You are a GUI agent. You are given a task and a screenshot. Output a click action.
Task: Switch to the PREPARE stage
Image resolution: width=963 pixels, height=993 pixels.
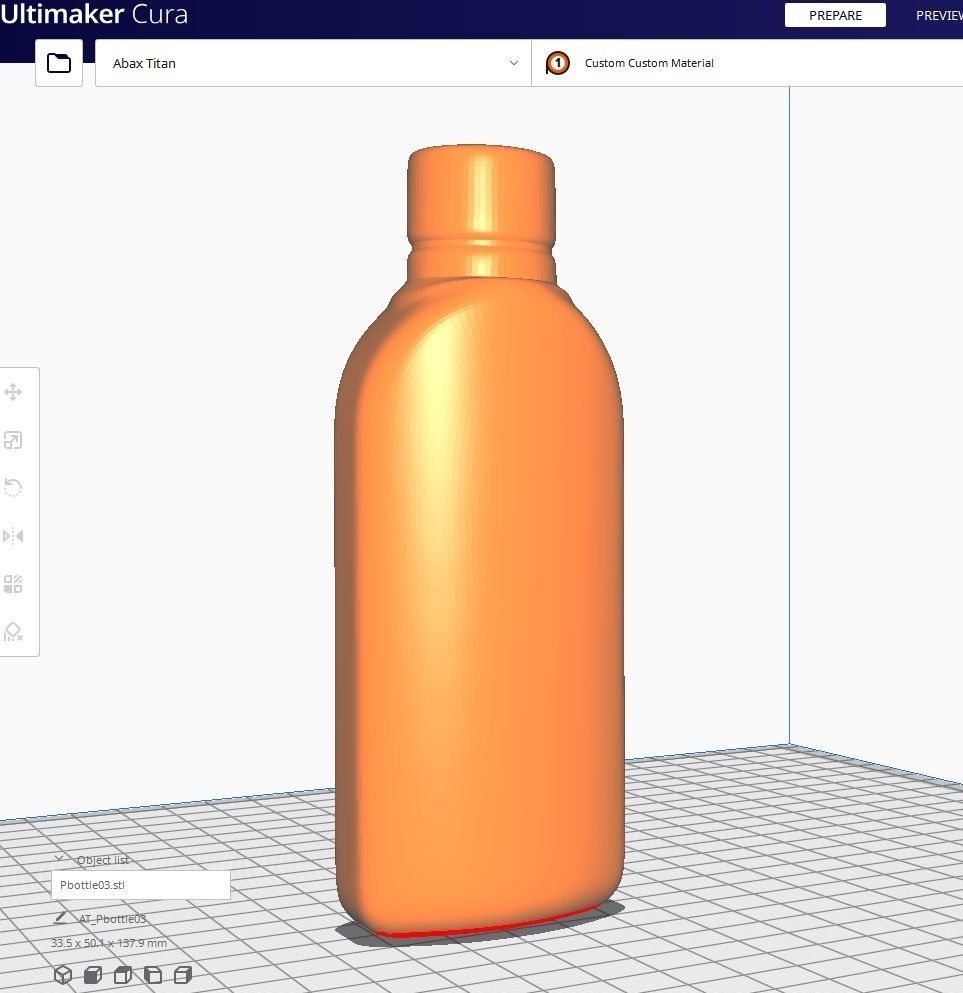coord(835,15)
